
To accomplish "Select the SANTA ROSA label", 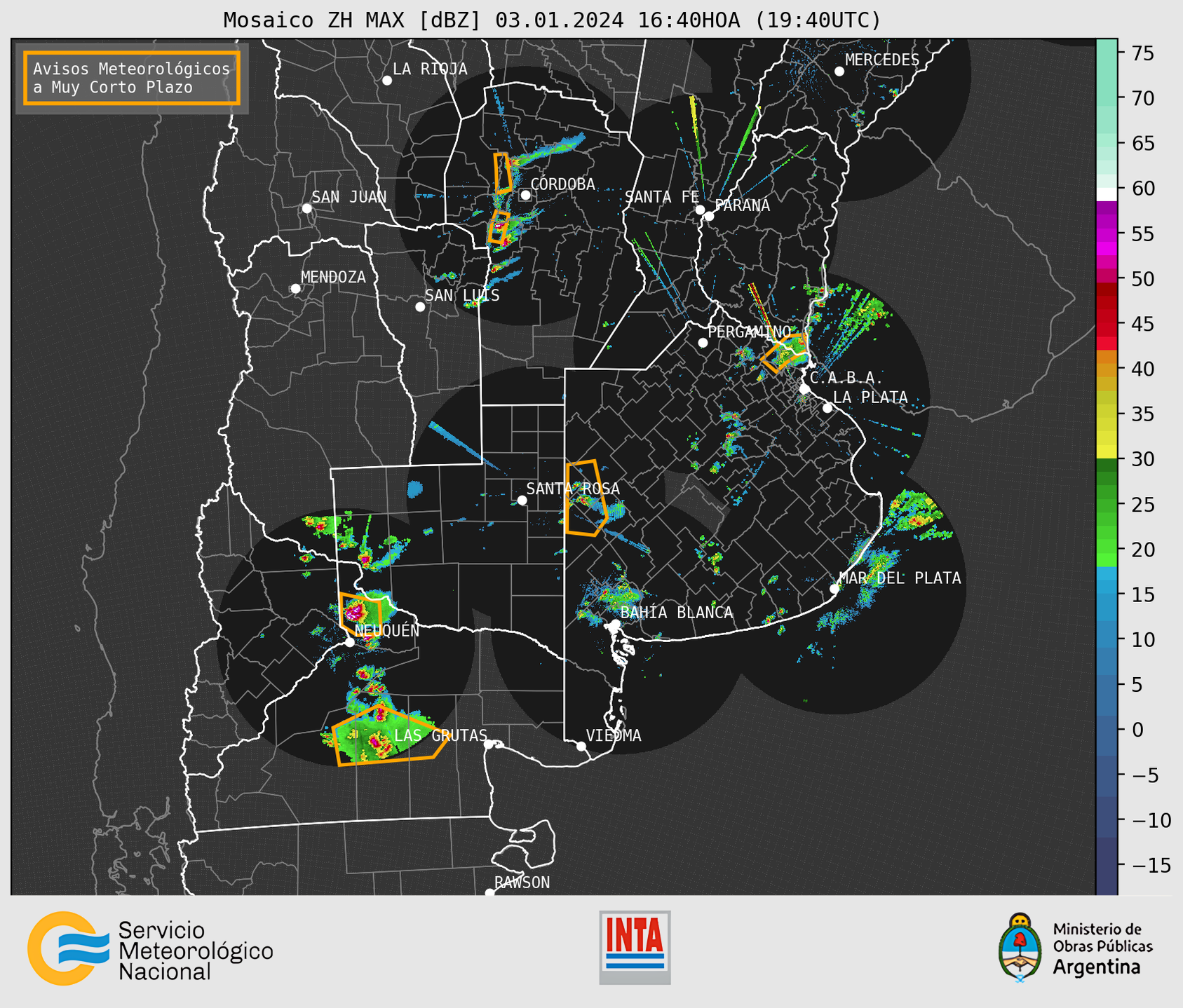I will tap(573, 489).
